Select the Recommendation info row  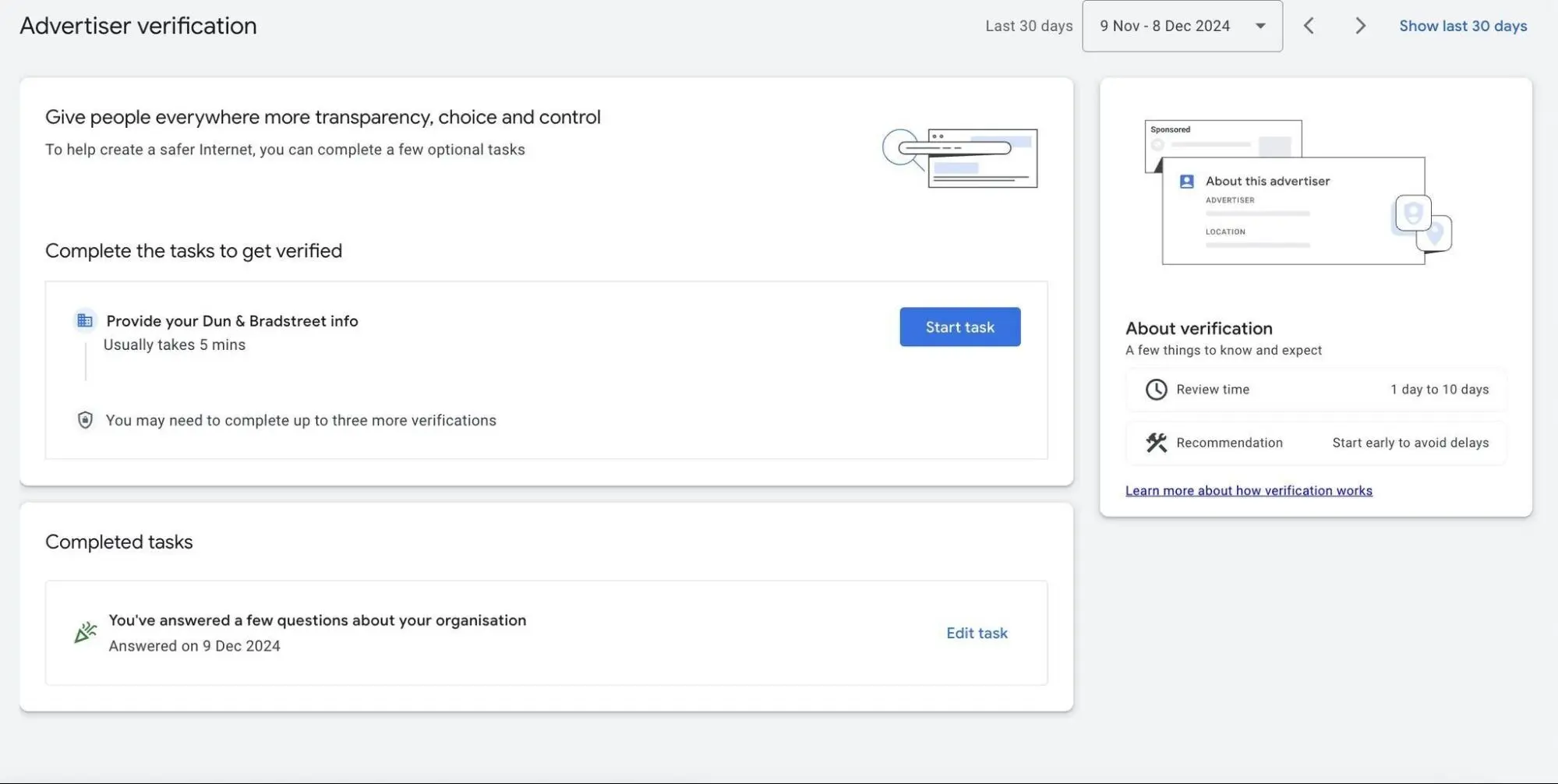[1316, 443]
